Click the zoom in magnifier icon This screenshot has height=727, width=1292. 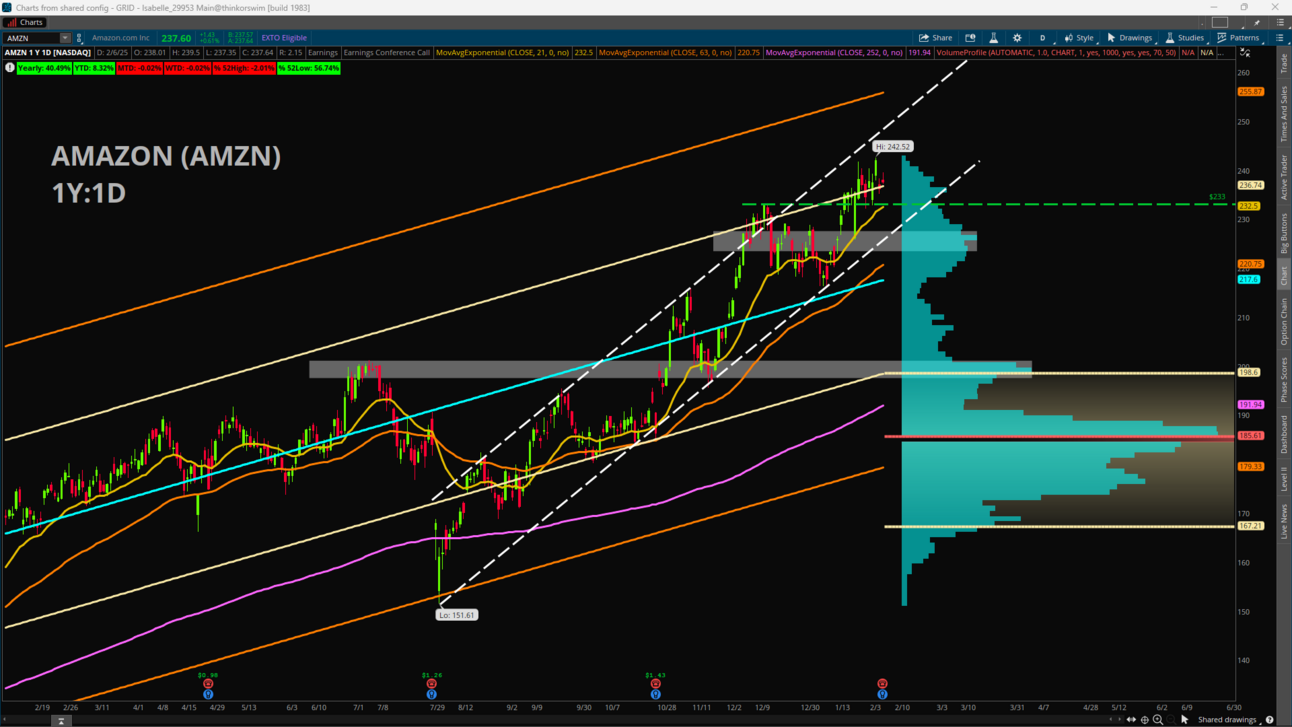(x=1158, y=720)
